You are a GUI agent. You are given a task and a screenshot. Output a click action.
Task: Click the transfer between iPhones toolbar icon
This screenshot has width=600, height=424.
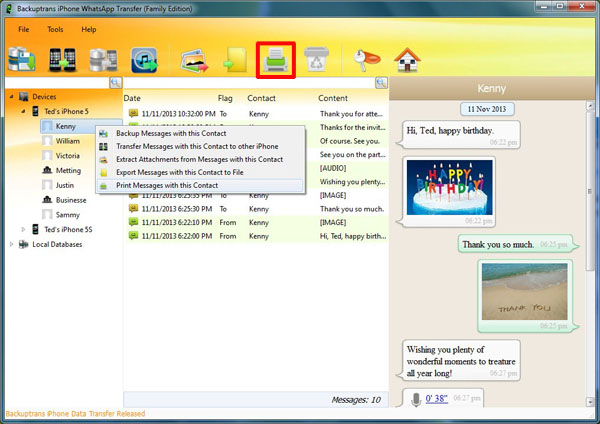62,60
